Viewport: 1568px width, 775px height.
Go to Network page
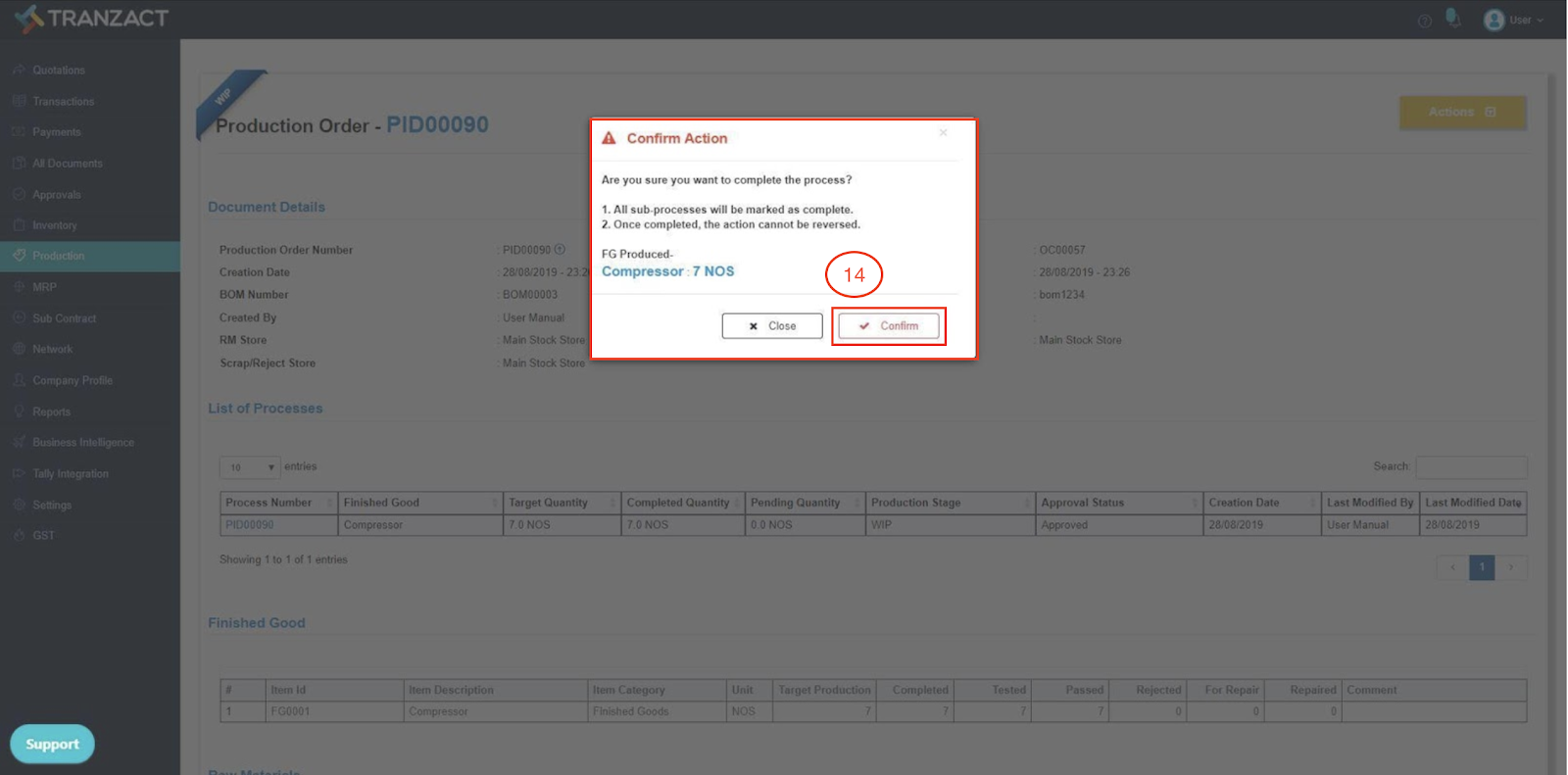pyautogui.click(x=53, y=349)
